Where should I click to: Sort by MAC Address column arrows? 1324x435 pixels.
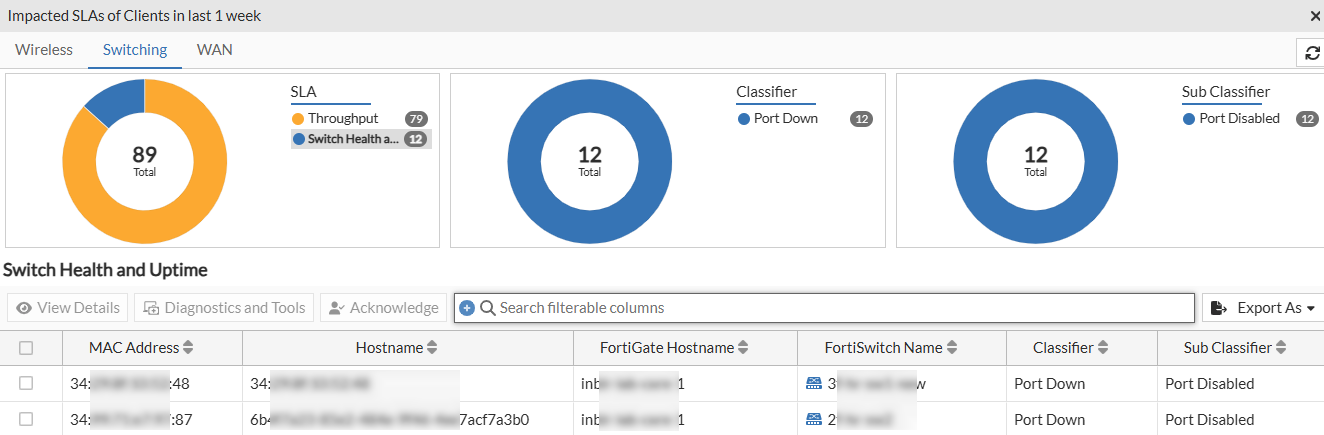188,348
